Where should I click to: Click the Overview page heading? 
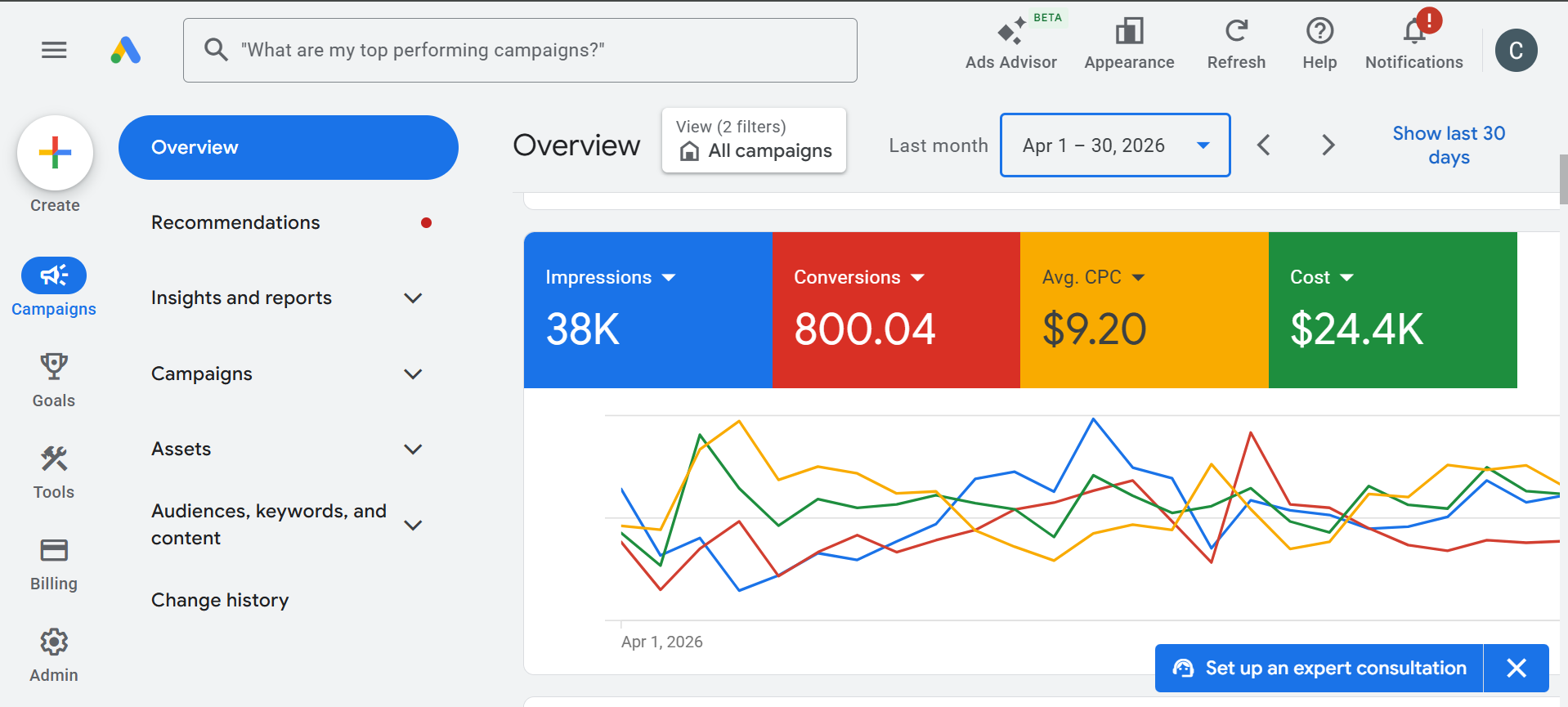(x=576, y=145)
